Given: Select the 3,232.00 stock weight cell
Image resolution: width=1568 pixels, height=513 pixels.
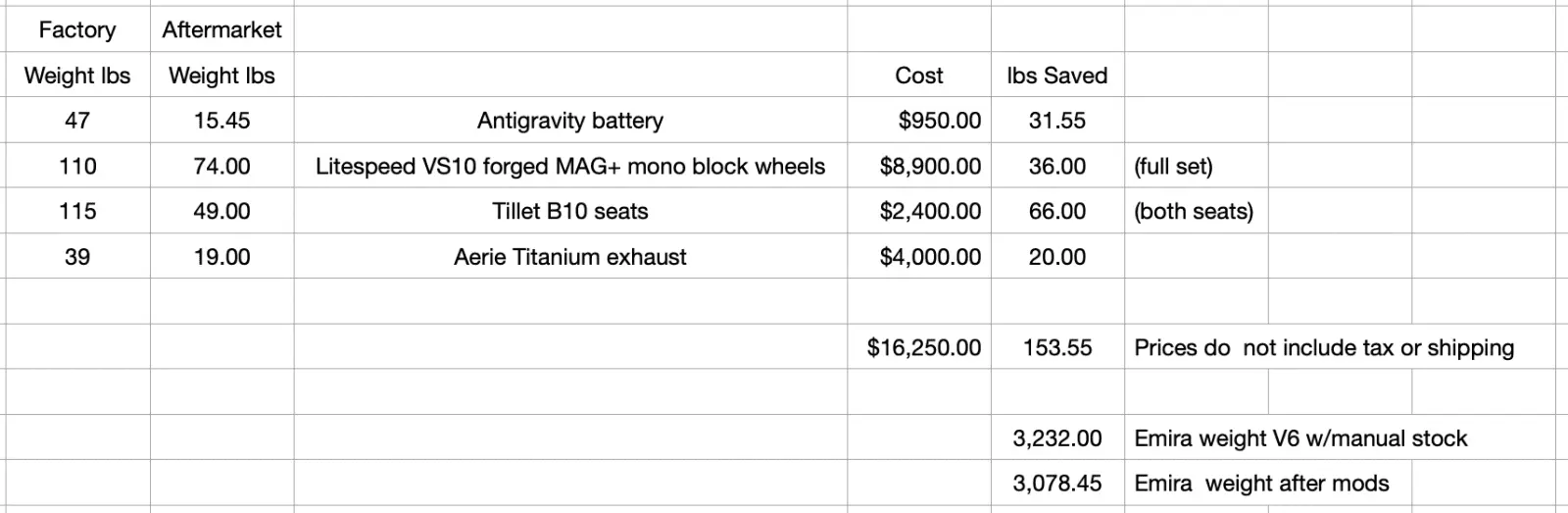Looking at the screenshot, I should [1056, 438].
